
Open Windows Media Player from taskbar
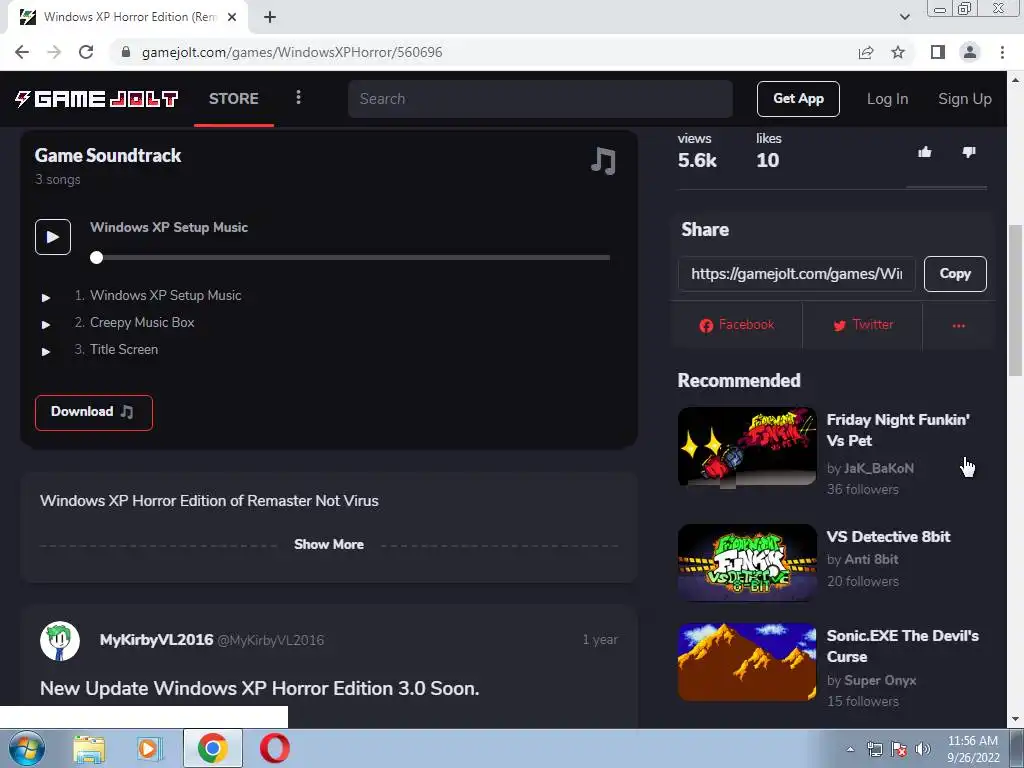149,748
